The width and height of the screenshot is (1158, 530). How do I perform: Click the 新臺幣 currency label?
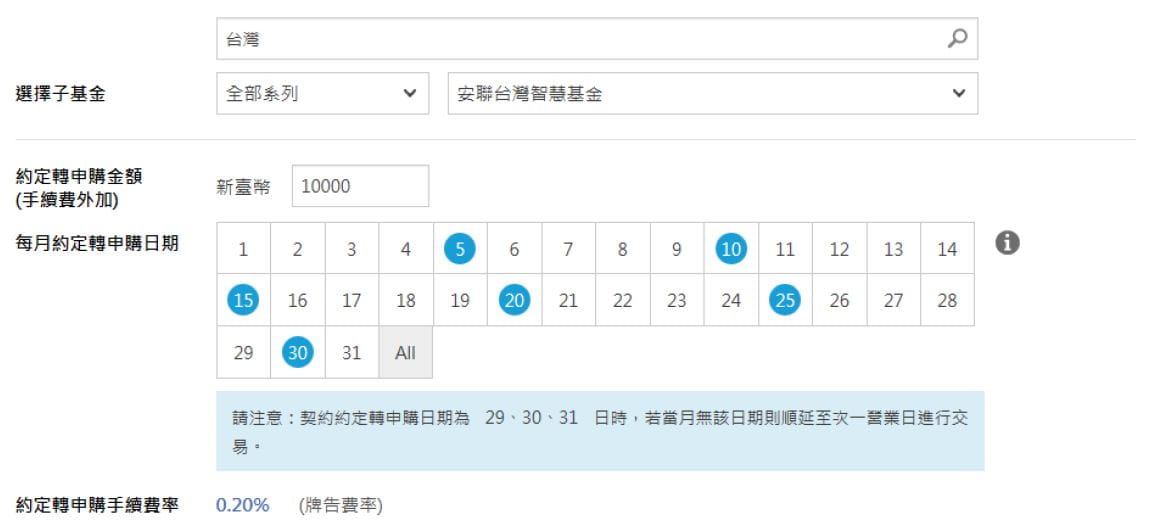243,187
